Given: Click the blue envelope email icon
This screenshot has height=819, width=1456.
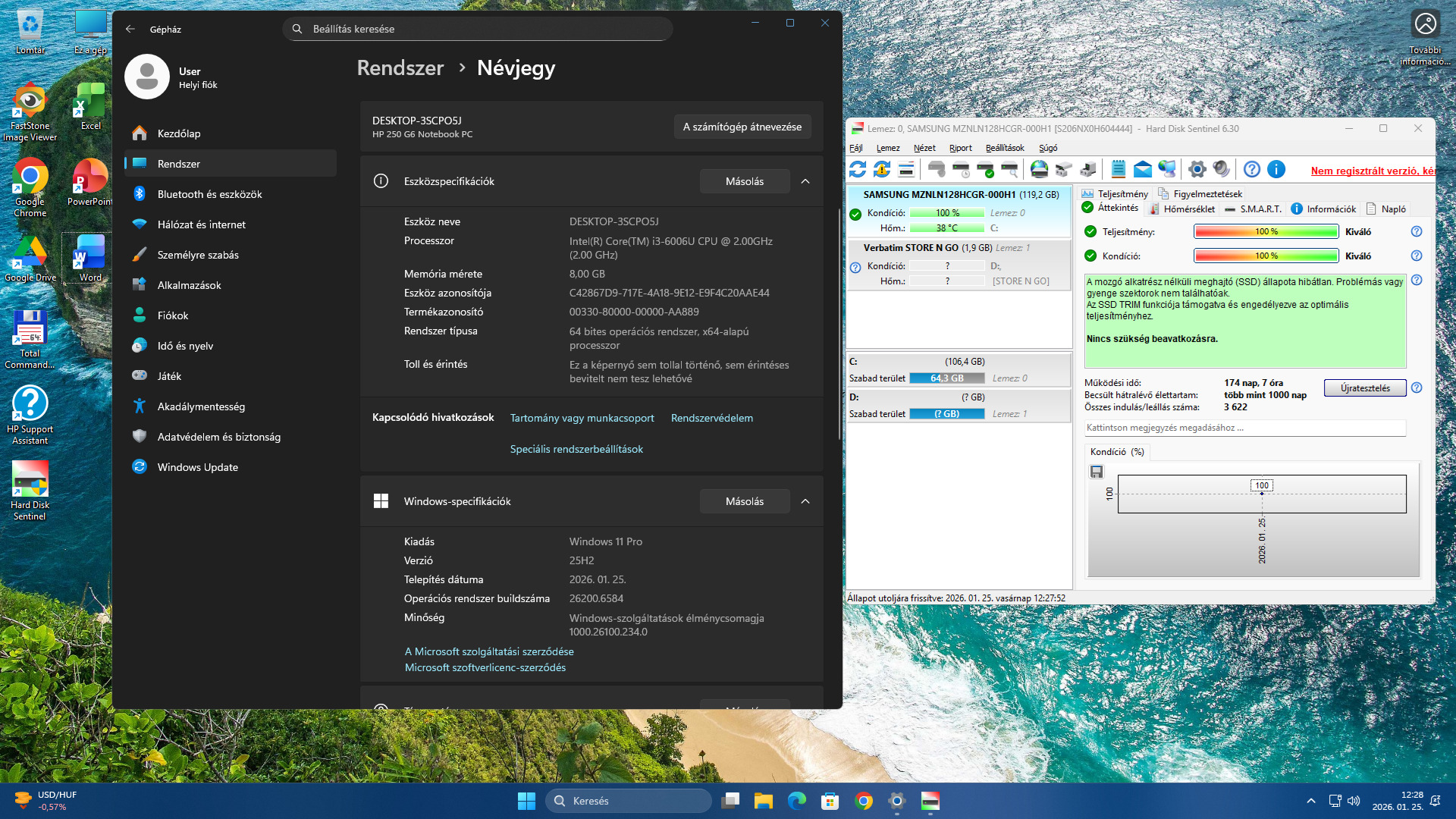Looking at the screenshot, I should coord(1143,169).
